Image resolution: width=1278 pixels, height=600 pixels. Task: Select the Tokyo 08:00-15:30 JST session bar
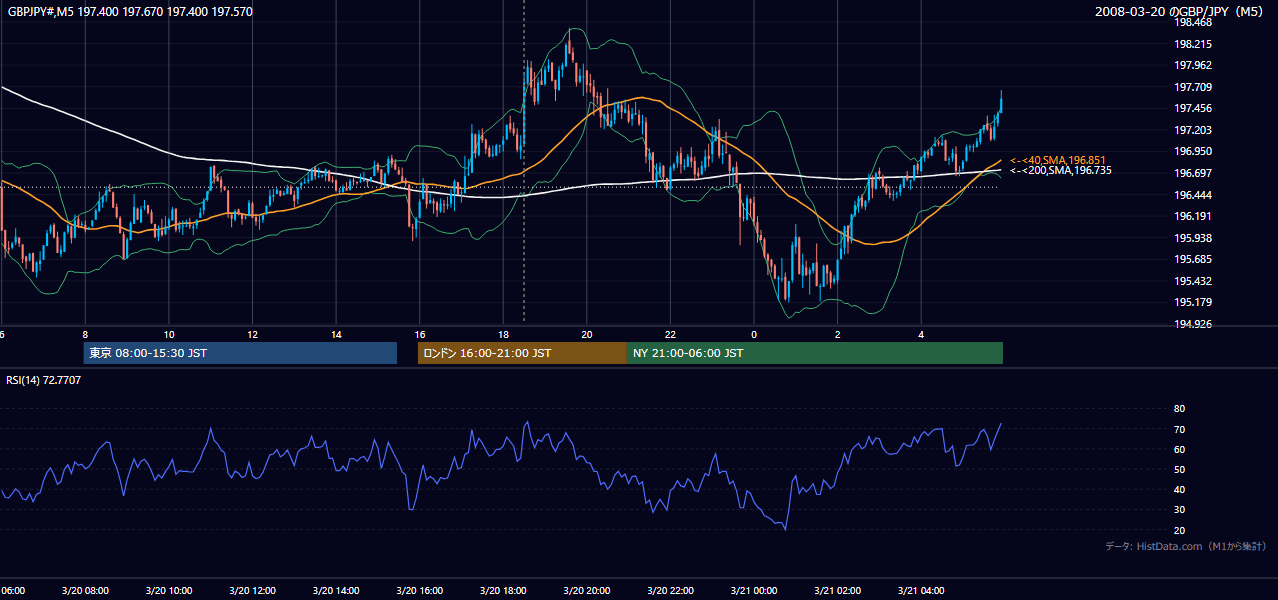(x=240, y=353)
